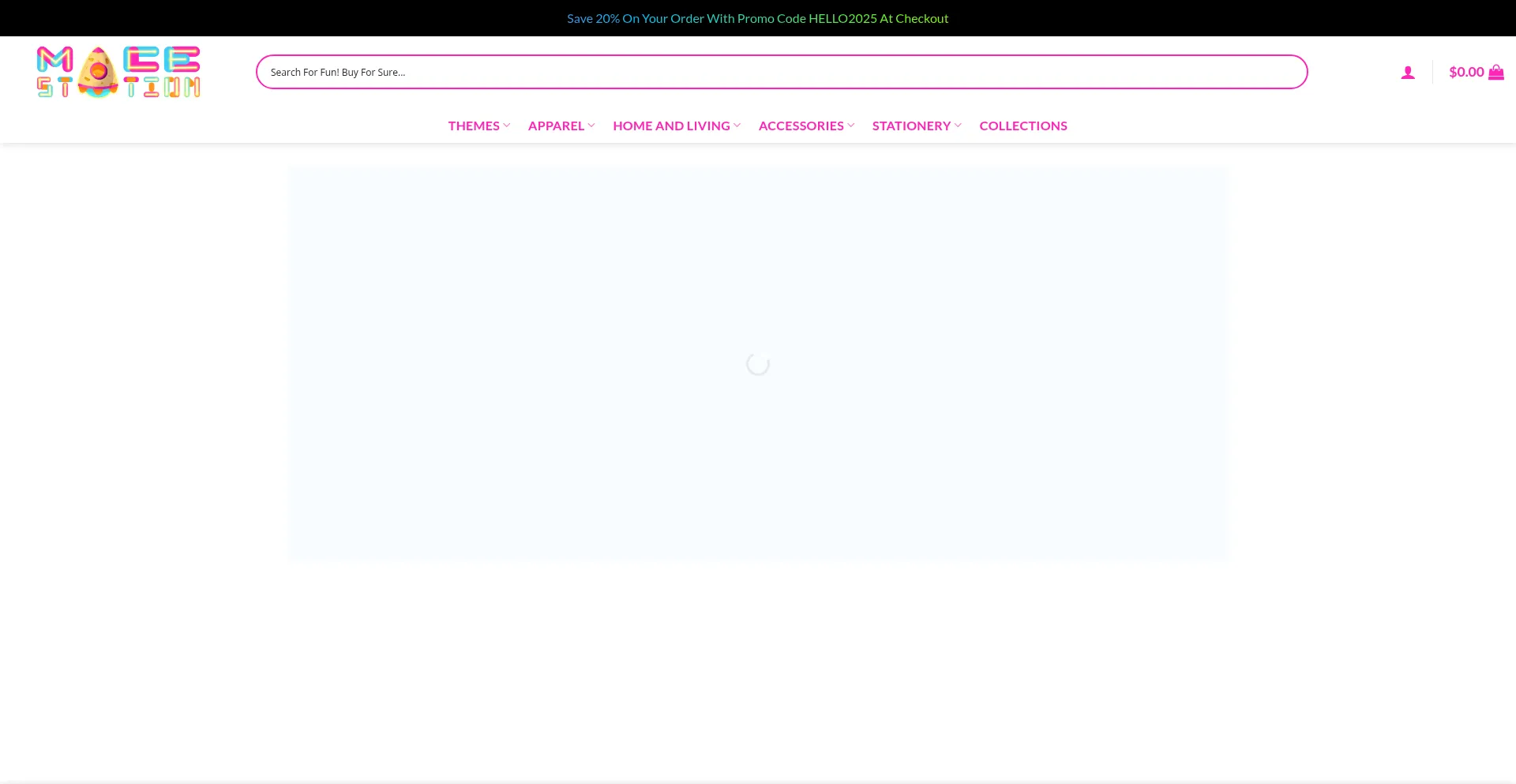Open the THEMES menu
The image size is (1516, 784).
pos(474,126)
